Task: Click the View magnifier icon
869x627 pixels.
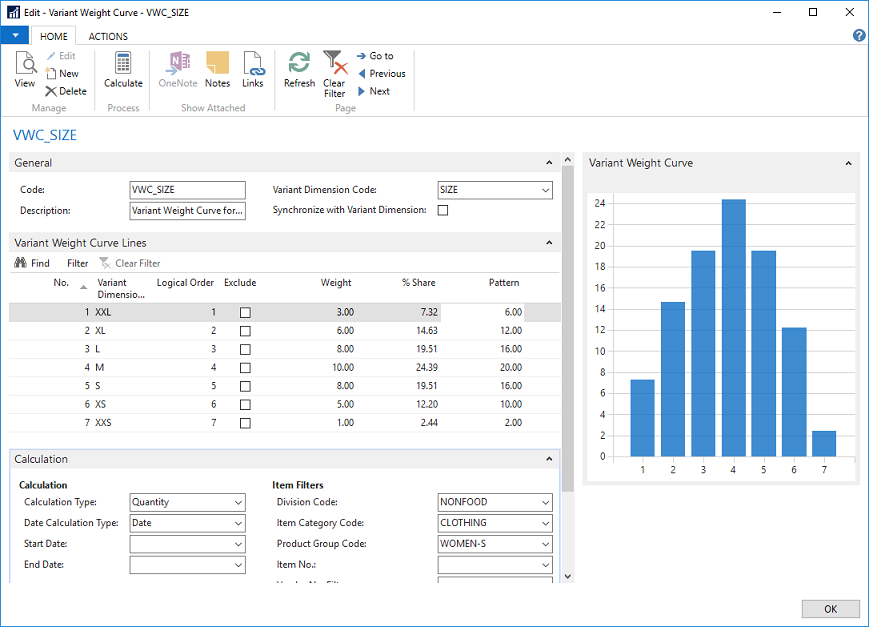Action: coord(25,66)
